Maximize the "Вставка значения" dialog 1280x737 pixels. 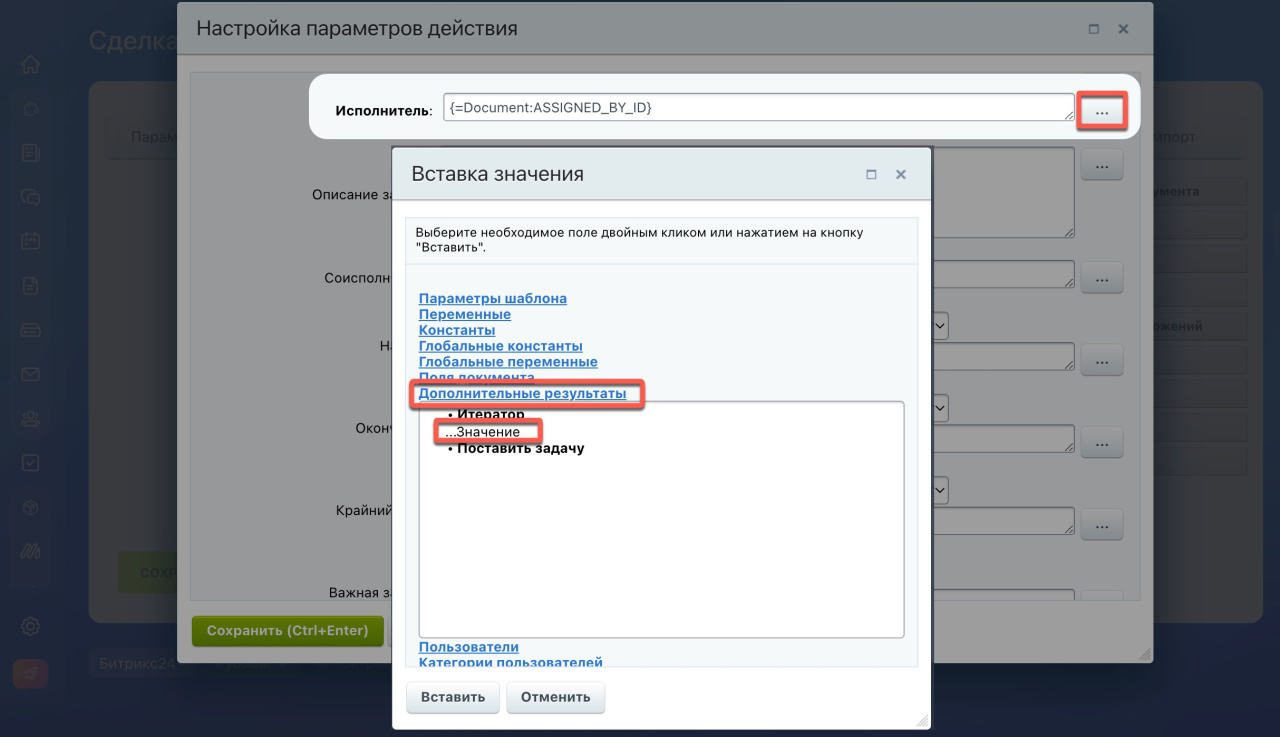coord(871,174)
